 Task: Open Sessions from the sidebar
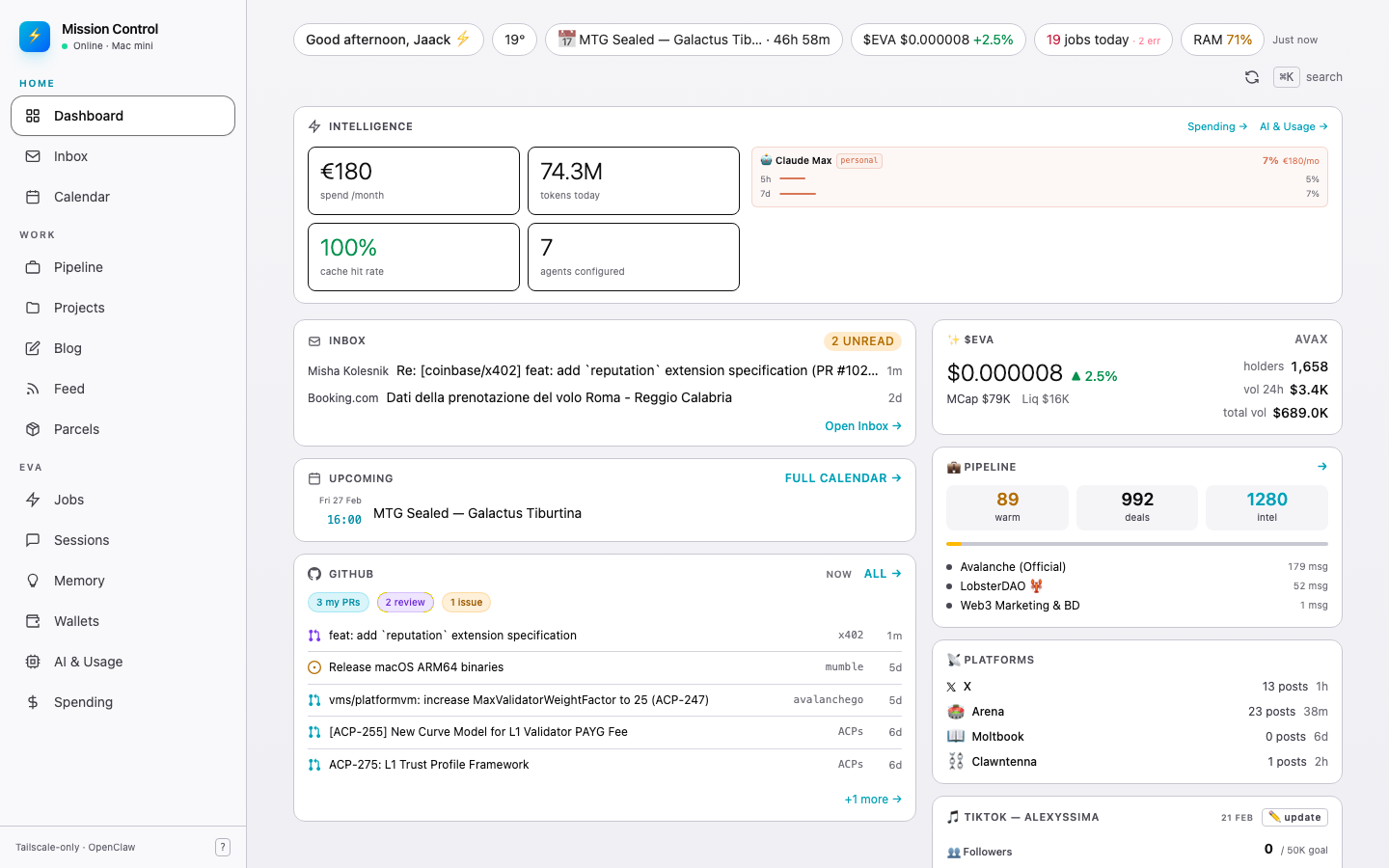tap(123, 540)
